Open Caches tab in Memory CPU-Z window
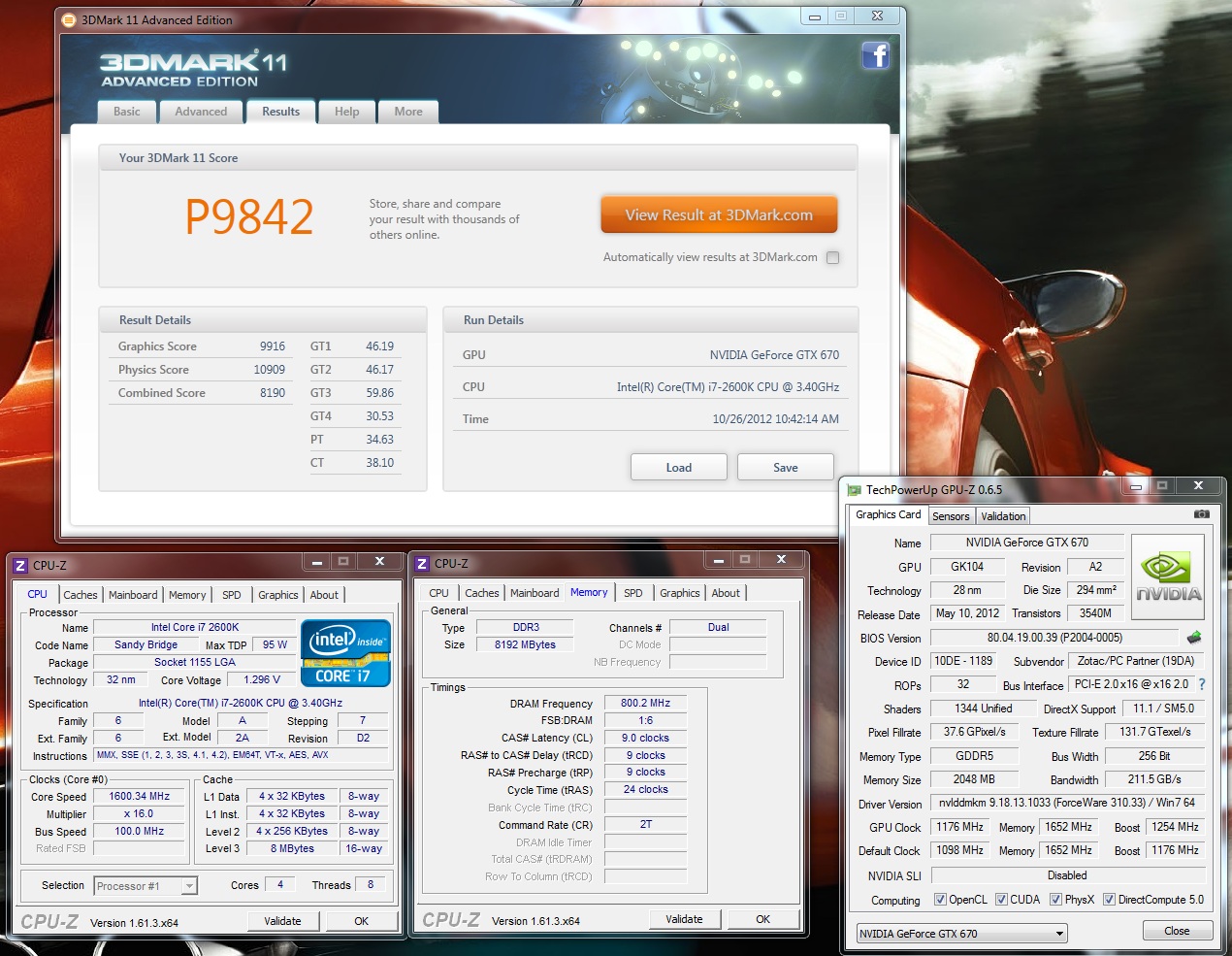The width and height of the screenshot is (1232, 956). [482, 593]
